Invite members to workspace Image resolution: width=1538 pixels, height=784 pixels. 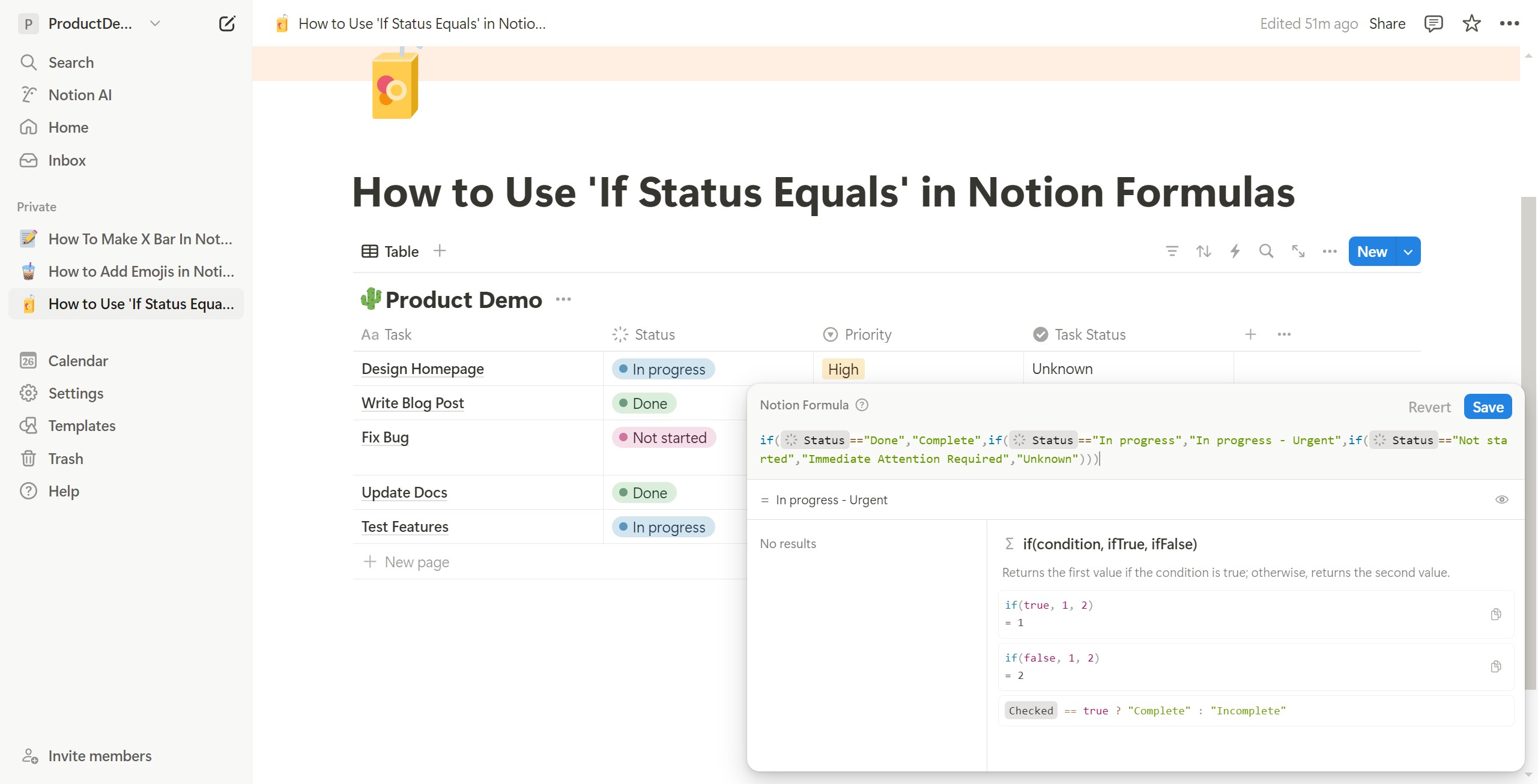[x=87, y=756]
